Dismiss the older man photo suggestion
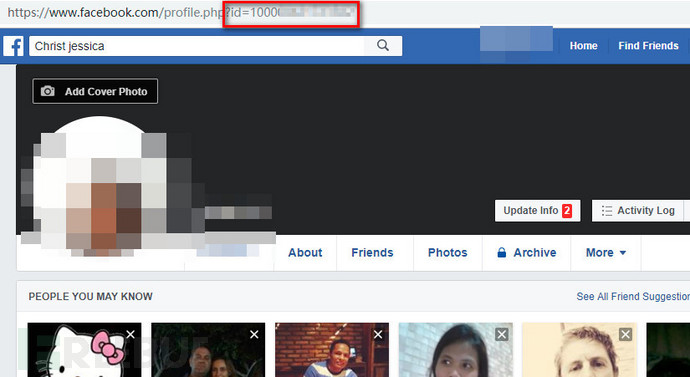The height and width of the screenshot is (377, 690). click(x=625, y=335)
